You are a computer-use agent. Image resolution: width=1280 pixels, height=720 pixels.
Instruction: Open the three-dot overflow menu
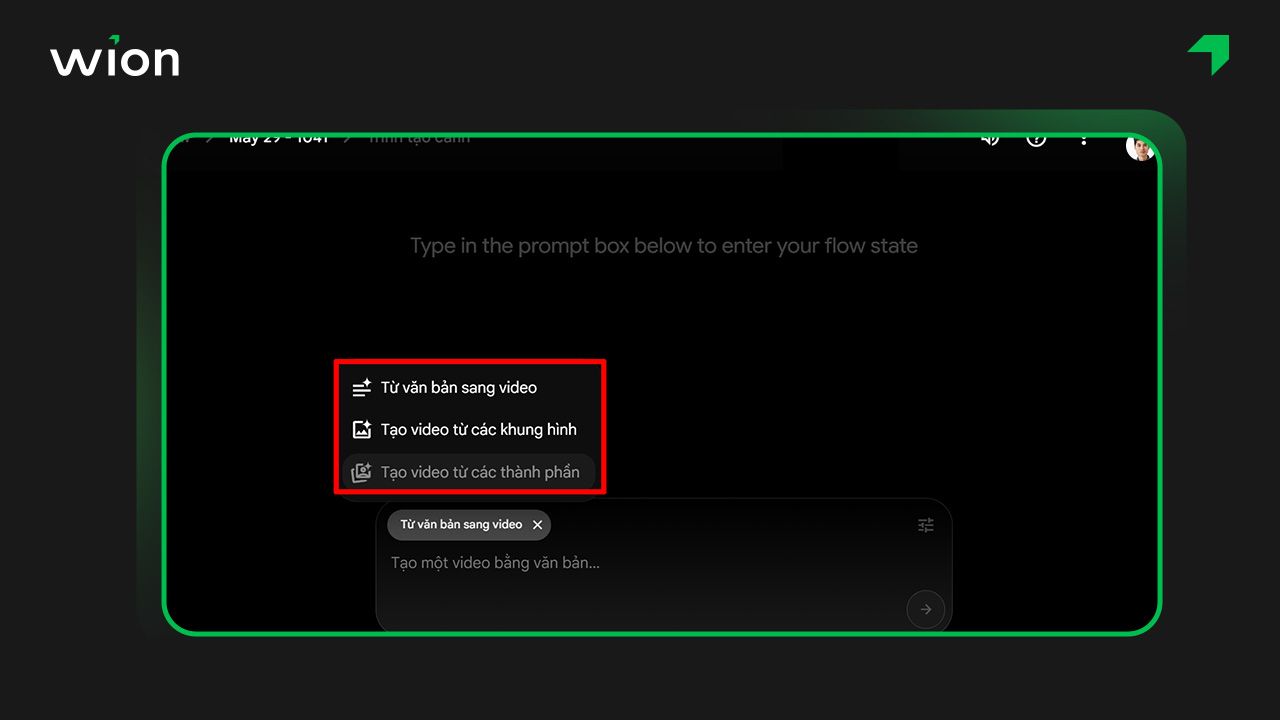[x=1084, y=140]
